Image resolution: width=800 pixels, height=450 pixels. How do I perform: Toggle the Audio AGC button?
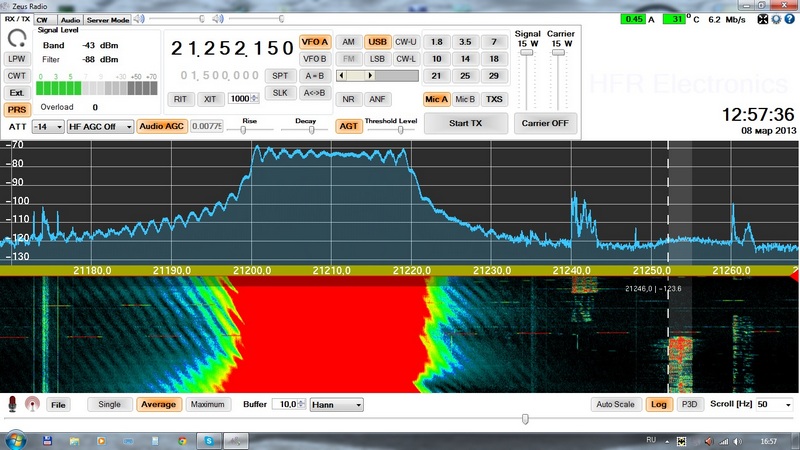click(x=161, y=127)
